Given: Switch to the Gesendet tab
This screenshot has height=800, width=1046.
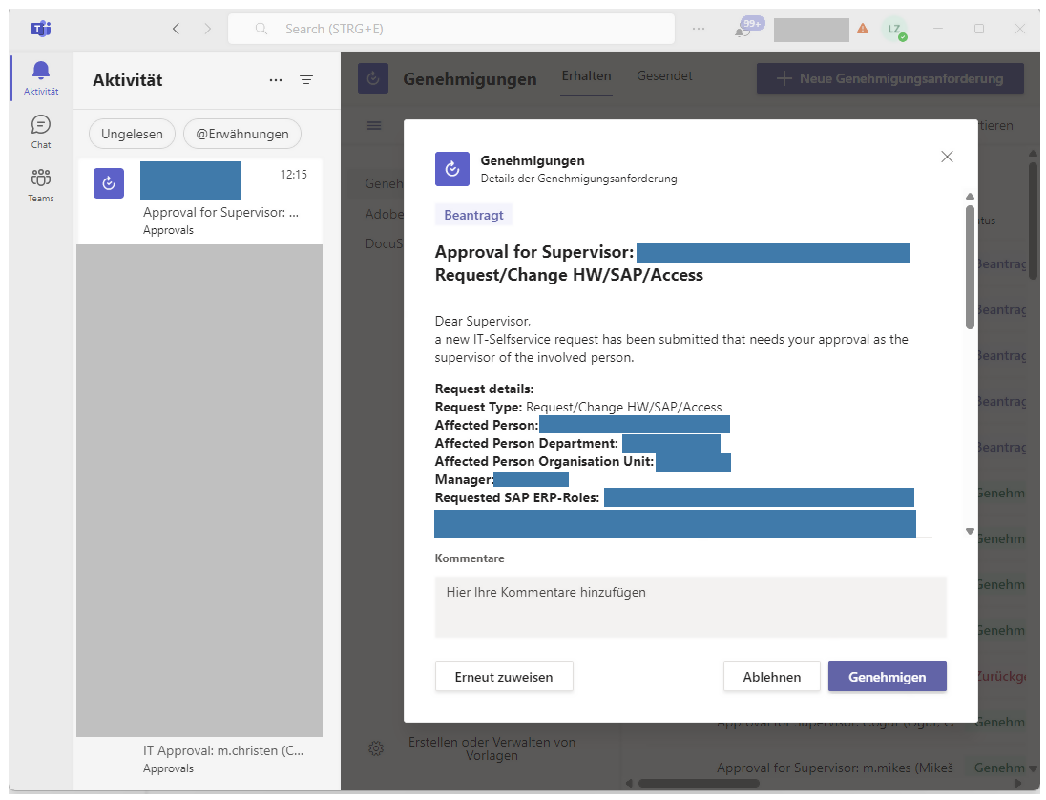Looking at the screenshot, I should click(x=664, y=76).
